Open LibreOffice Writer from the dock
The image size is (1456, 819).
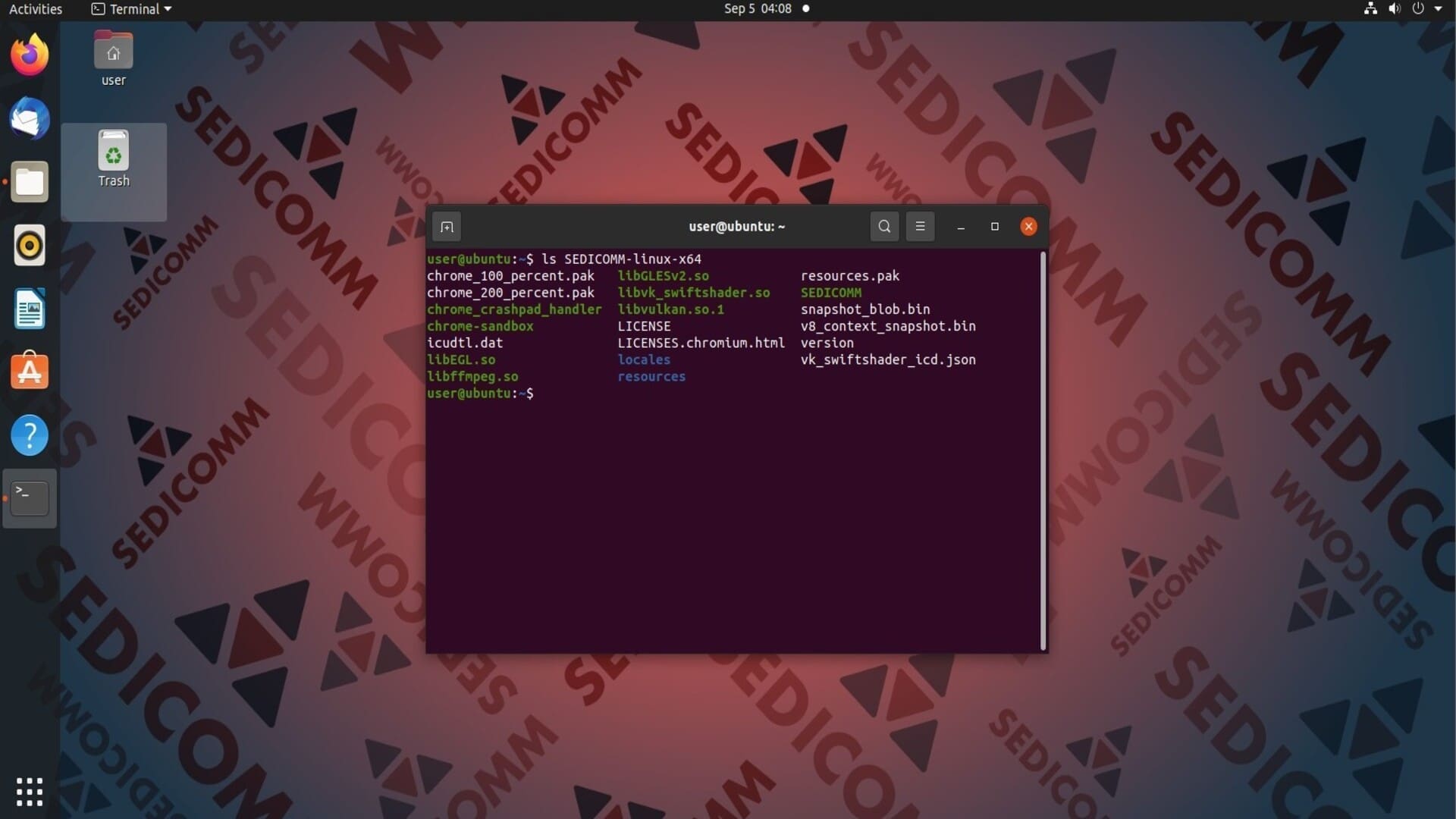[x=30, y=309]
